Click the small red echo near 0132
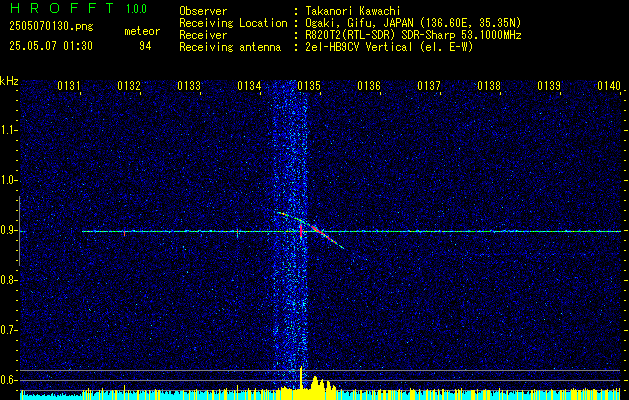This screenshot has height=400, width=629. point(124,233)
